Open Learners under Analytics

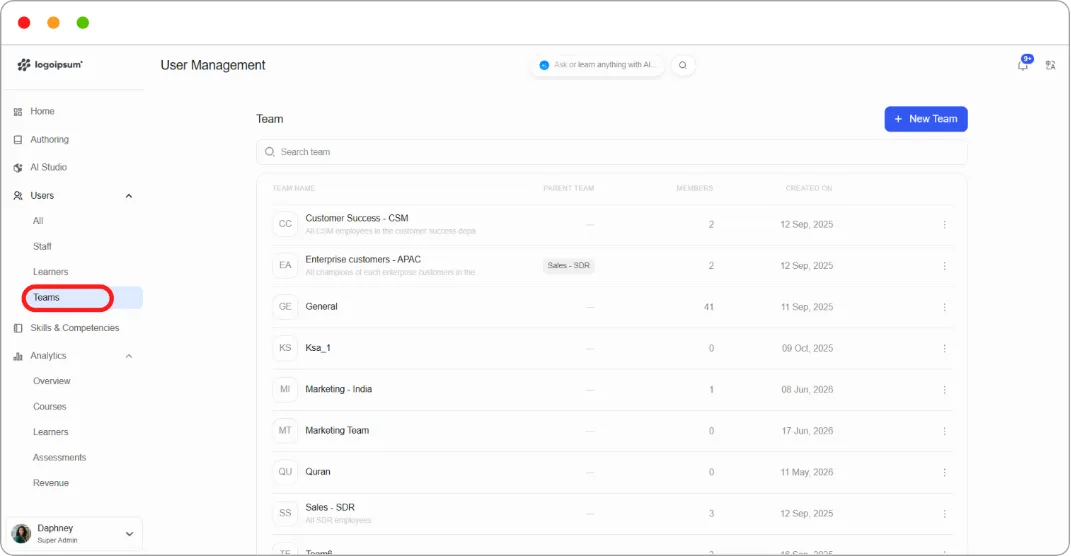click(51, 432)
